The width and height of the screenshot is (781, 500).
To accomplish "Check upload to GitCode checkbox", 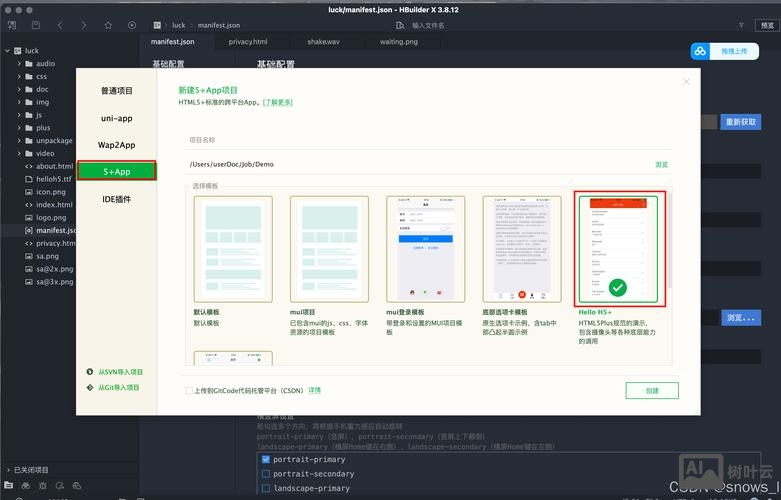I will [x=189, y=390].
